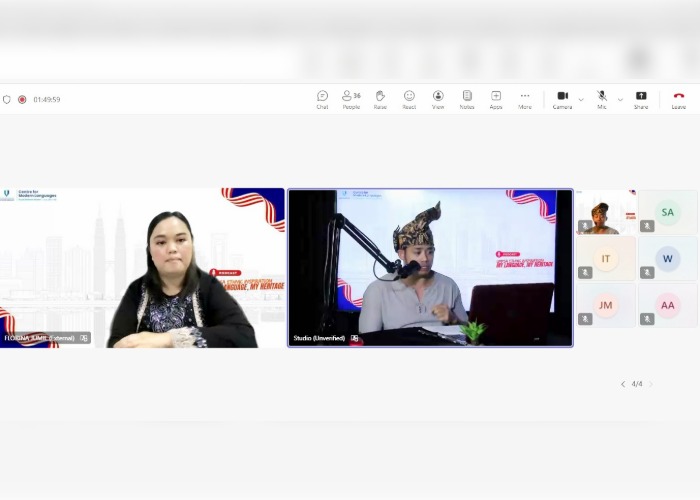
Task: Click the shield security icon
Action: pyautogui.click(x=7, y=100)
